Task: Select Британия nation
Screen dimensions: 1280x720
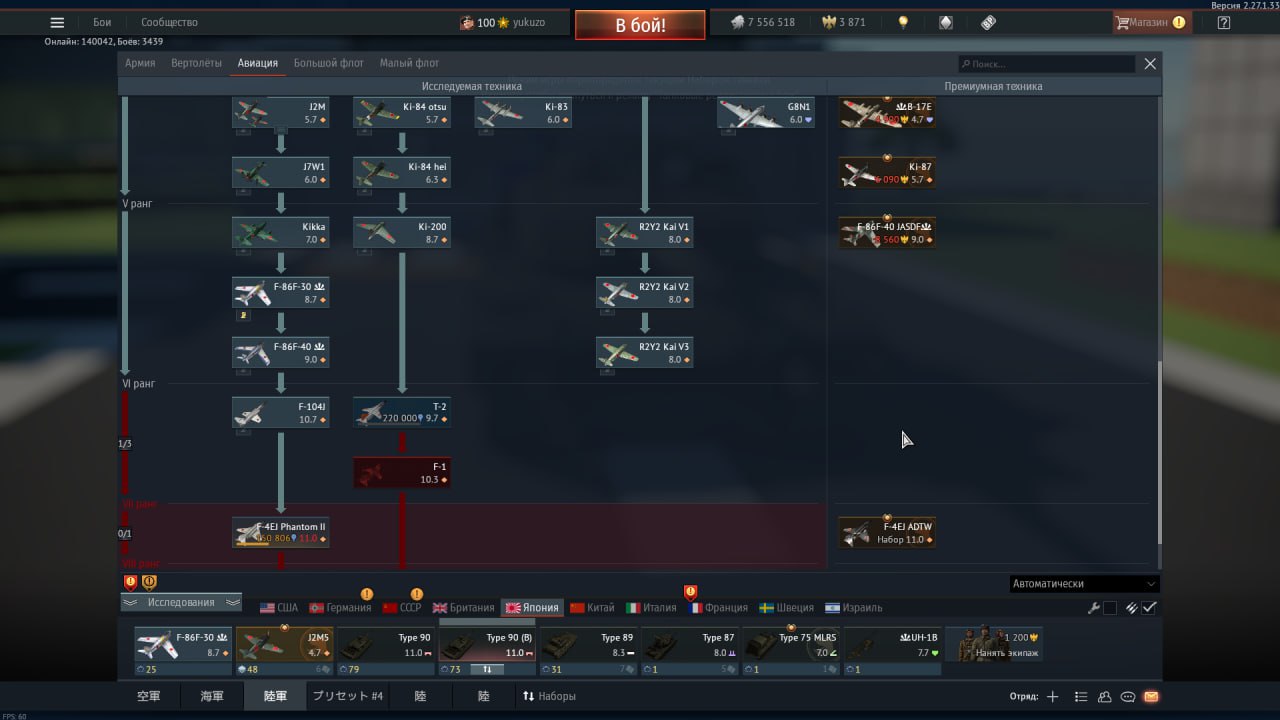Action: [463, 608]
